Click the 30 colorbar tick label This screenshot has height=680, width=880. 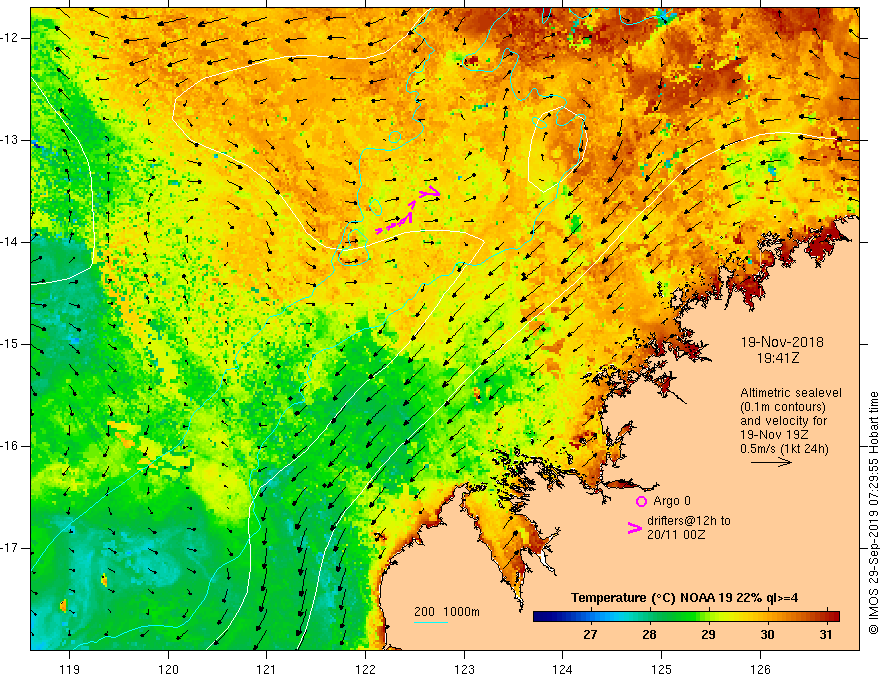[767, 635]
